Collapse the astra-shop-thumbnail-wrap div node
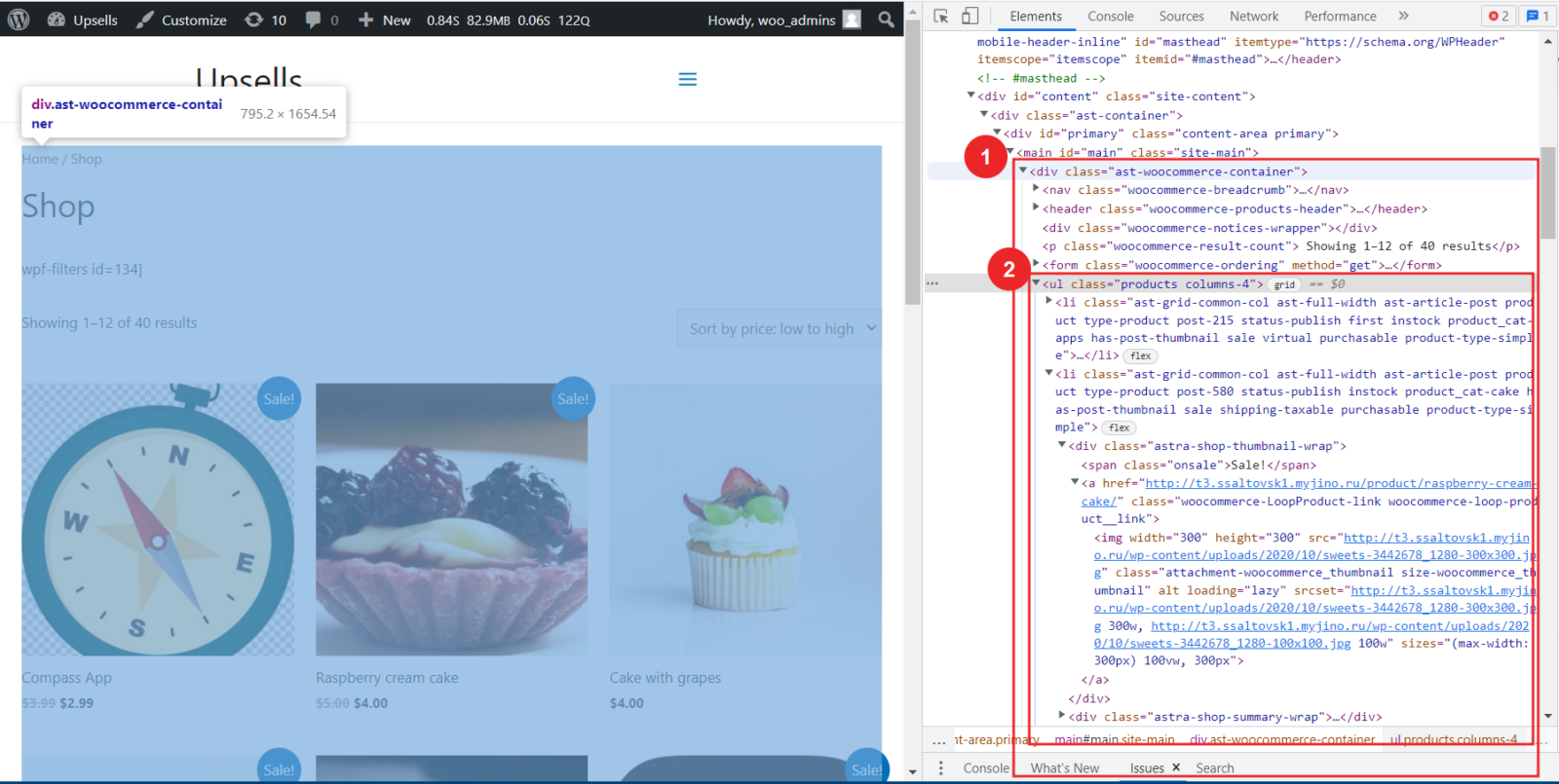The width and height of the screenshot is (1559, 784). tap(1062, 445)
